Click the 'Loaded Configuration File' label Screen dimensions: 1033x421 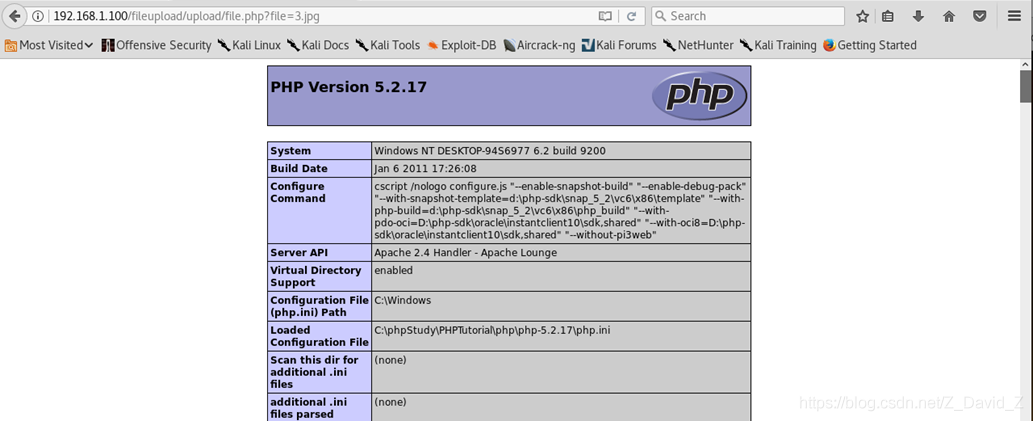pyautogui.click(x=319, y=336)
